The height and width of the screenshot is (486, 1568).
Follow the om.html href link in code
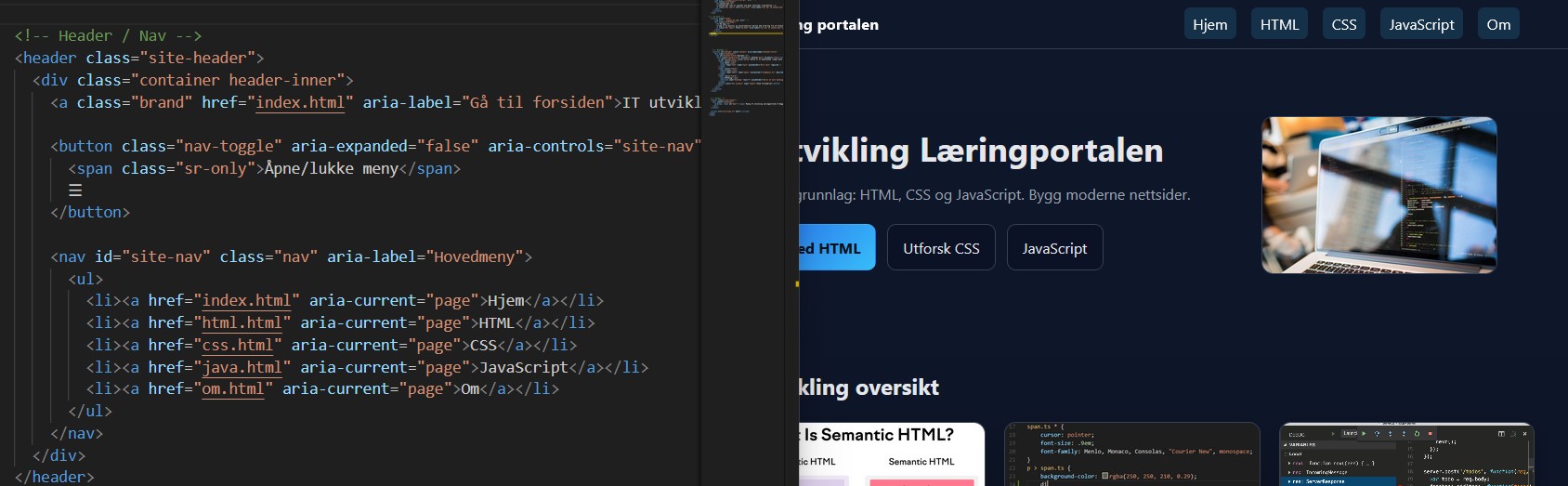(233, 388)
